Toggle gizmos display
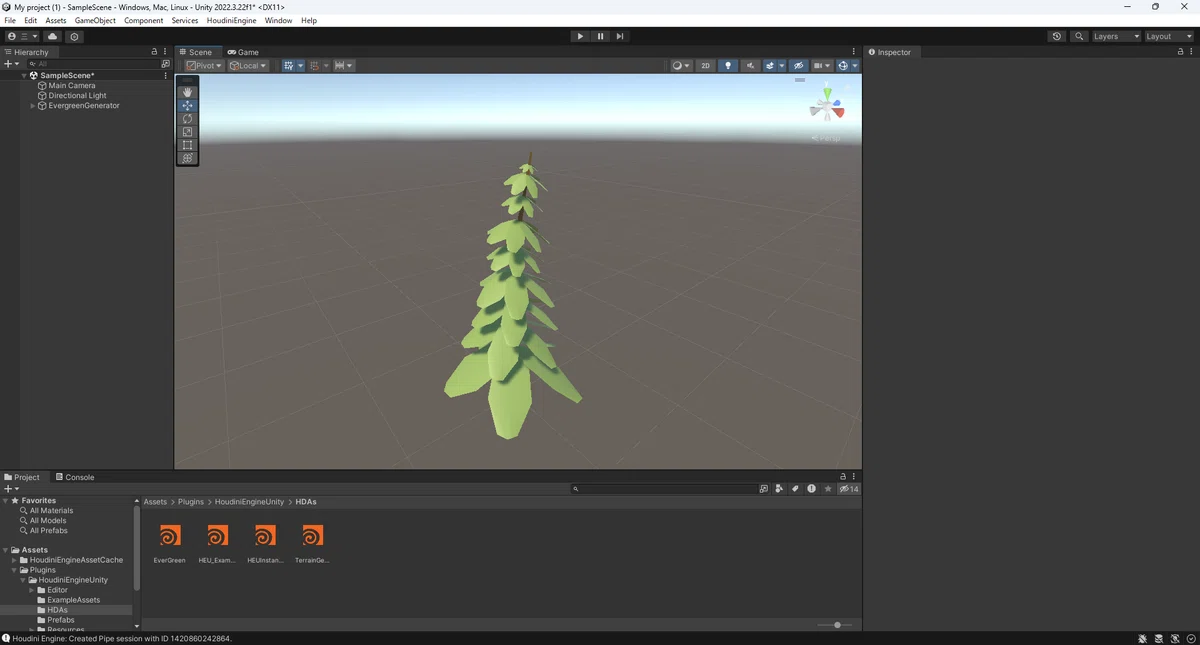 pyautogui.click(x=843, y=65)
